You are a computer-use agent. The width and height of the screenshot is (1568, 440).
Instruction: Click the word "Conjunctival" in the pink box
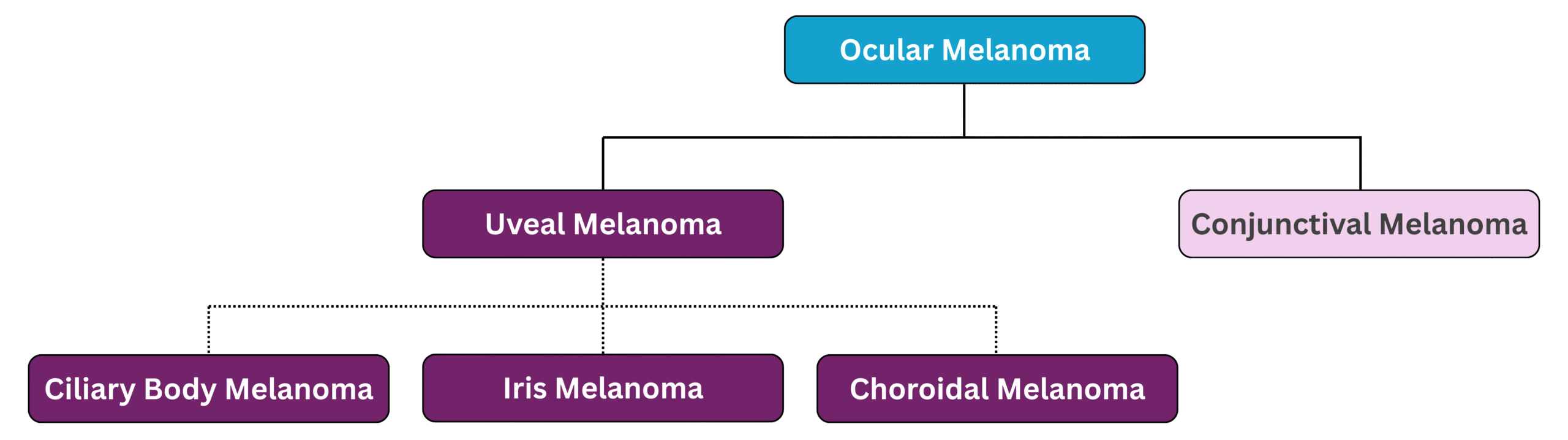pos(1281,224)
